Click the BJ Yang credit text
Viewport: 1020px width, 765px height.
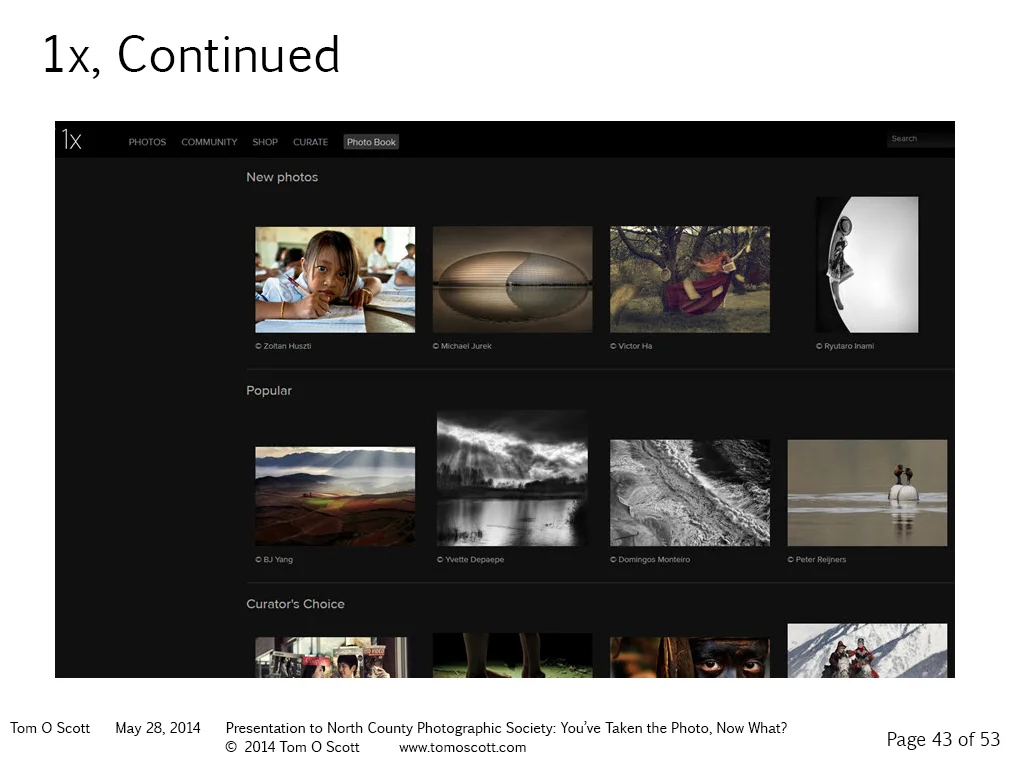[x=274, y=559]
